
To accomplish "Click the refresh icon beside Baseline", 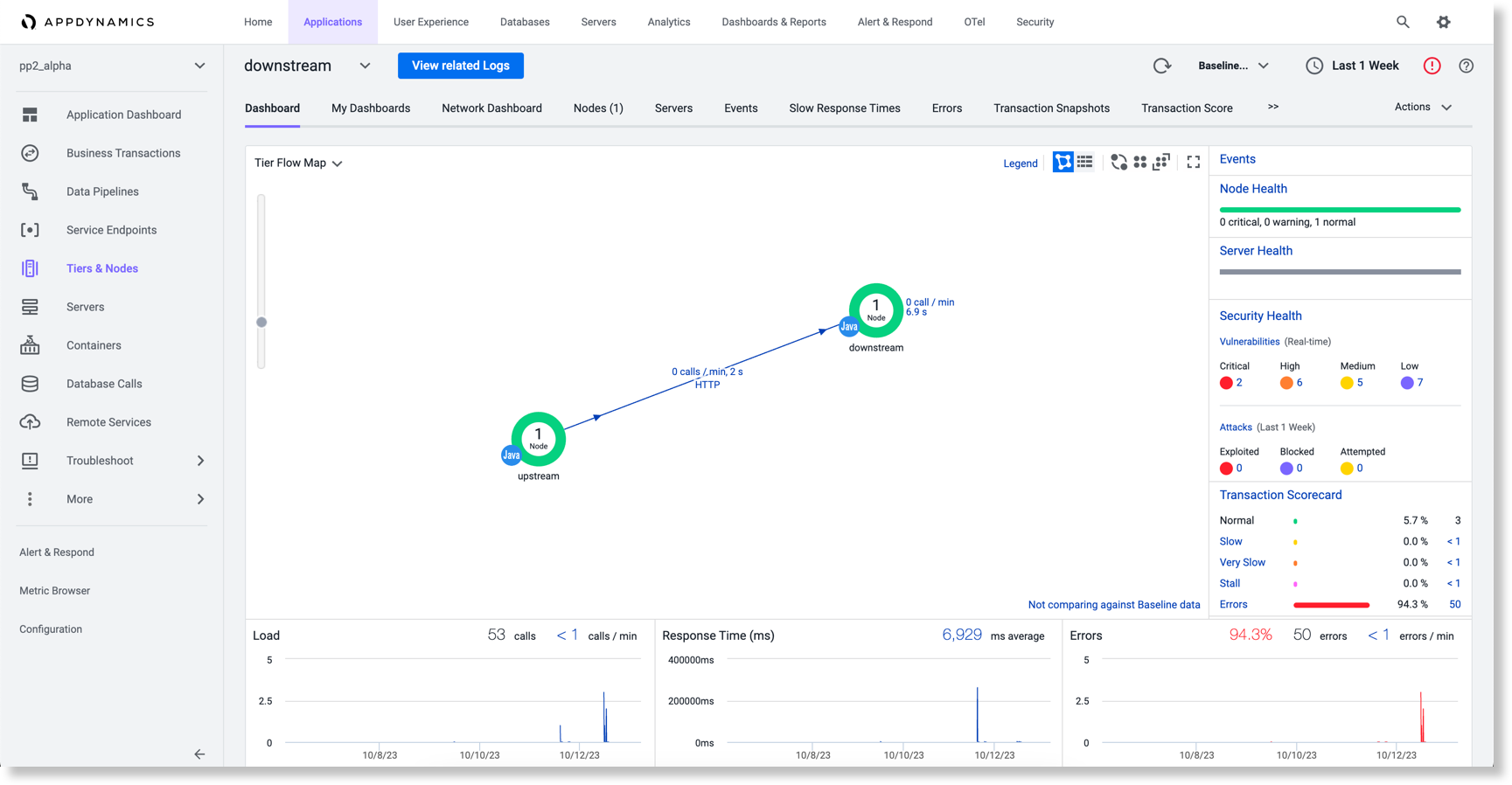I will 1162,66.
